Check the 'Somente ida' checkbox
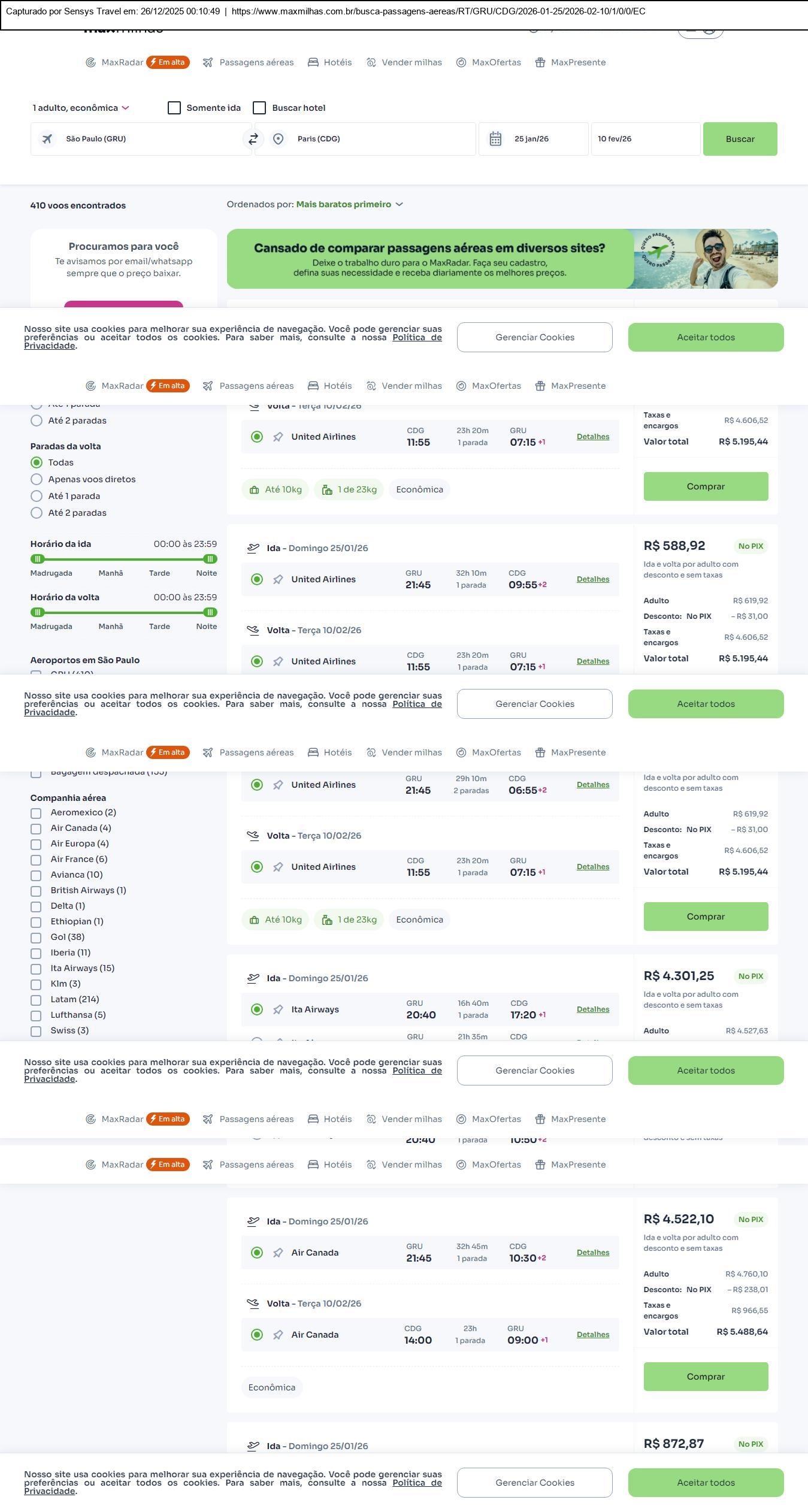The image size is (808, 1512). click(174, 108)
